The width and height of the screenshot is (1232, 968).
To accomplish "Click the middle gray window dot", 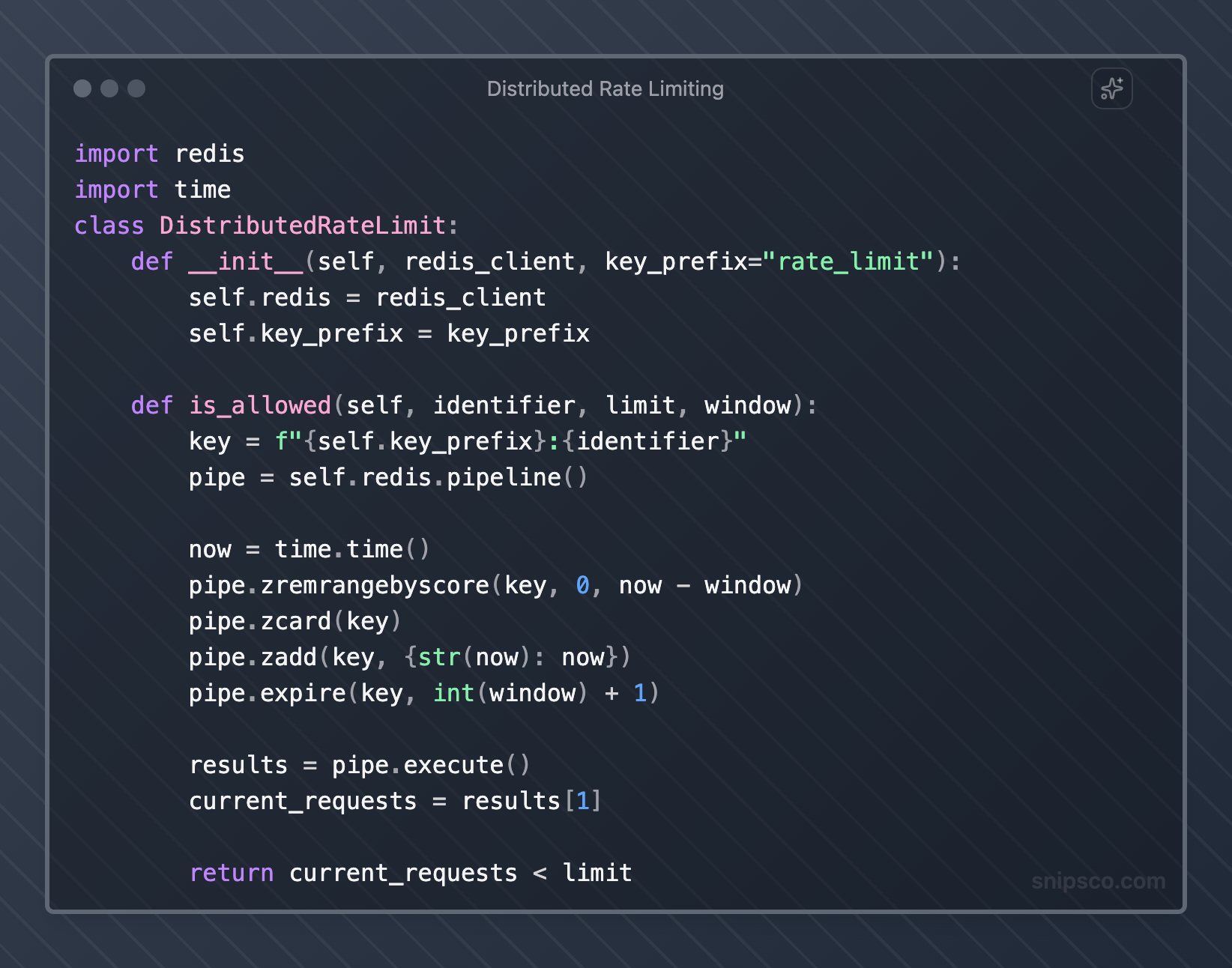I will [x=109, y=88].
